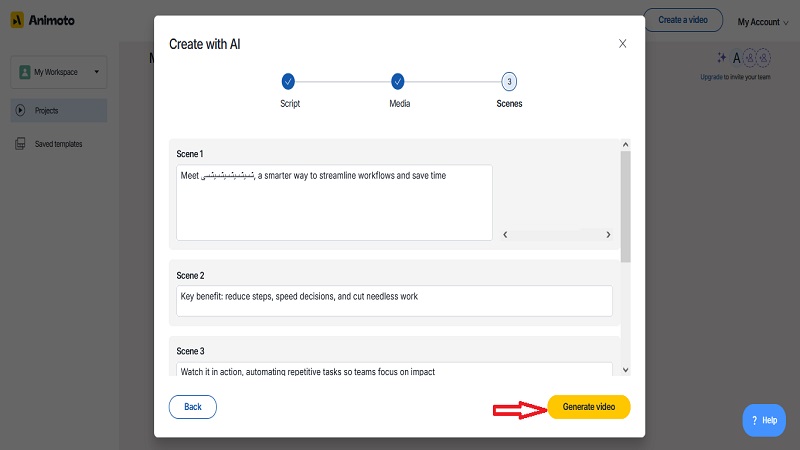Click the sparkle AI icon near avatars
The image size is (800, 450).
pos(721,58)
